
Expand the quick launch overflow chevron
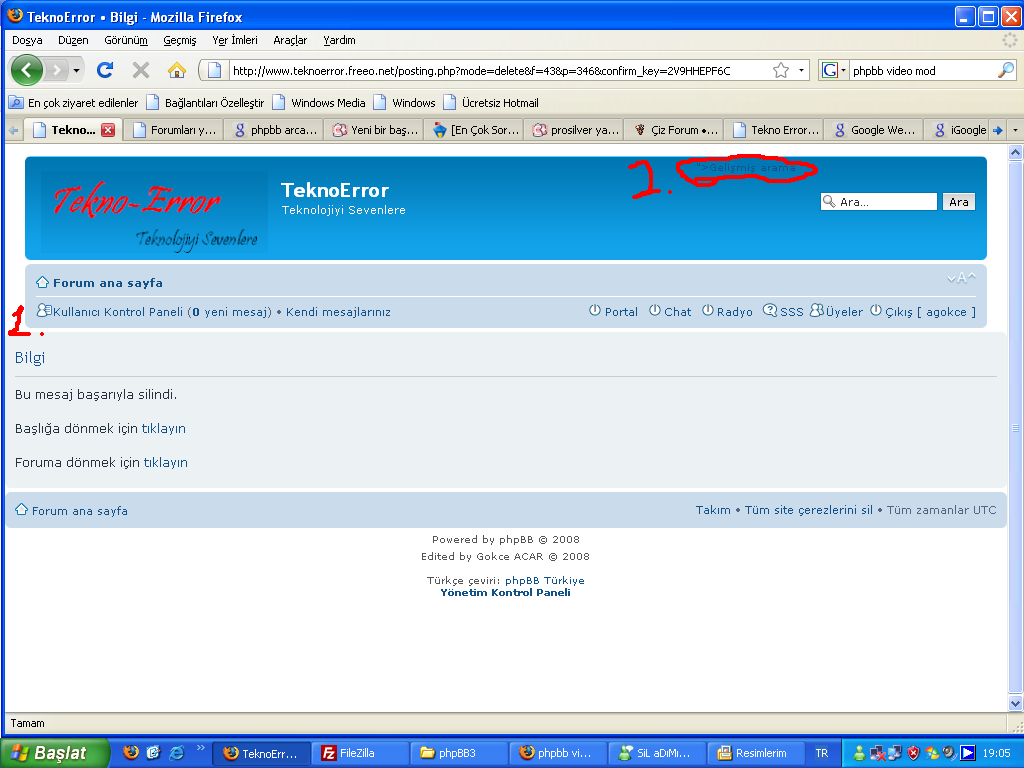(x=200, y=748)
